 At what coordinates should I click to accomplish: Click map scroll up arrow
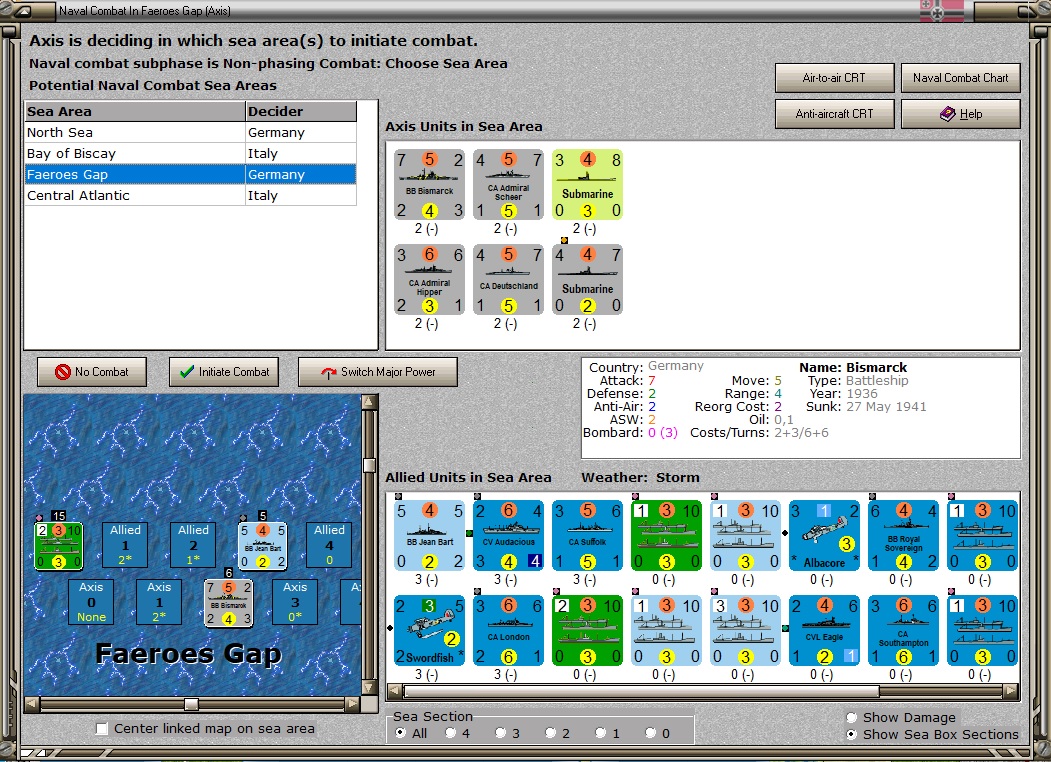point(369,401)
